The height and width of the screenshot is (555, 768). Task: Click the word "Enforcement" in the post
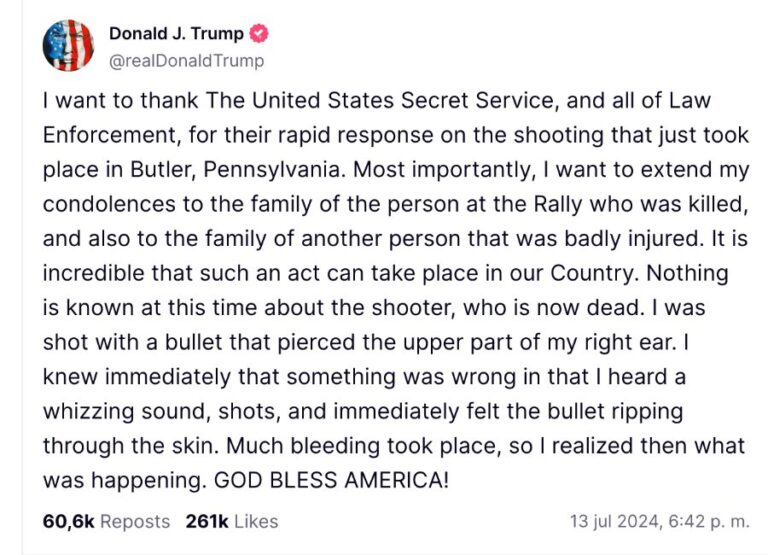point(106,134)
